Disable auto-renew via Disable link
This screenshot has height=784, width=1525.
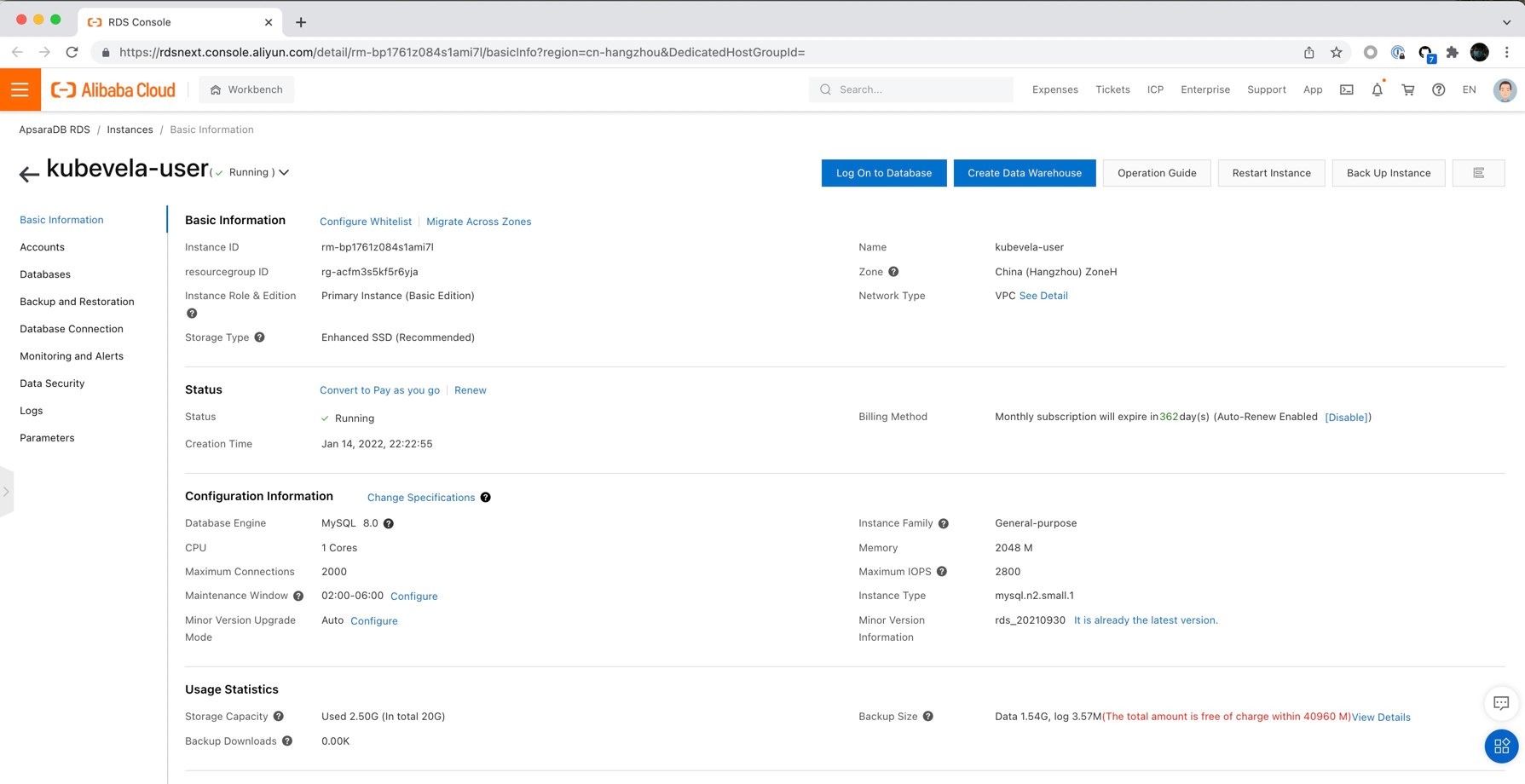coord(1346,418)
